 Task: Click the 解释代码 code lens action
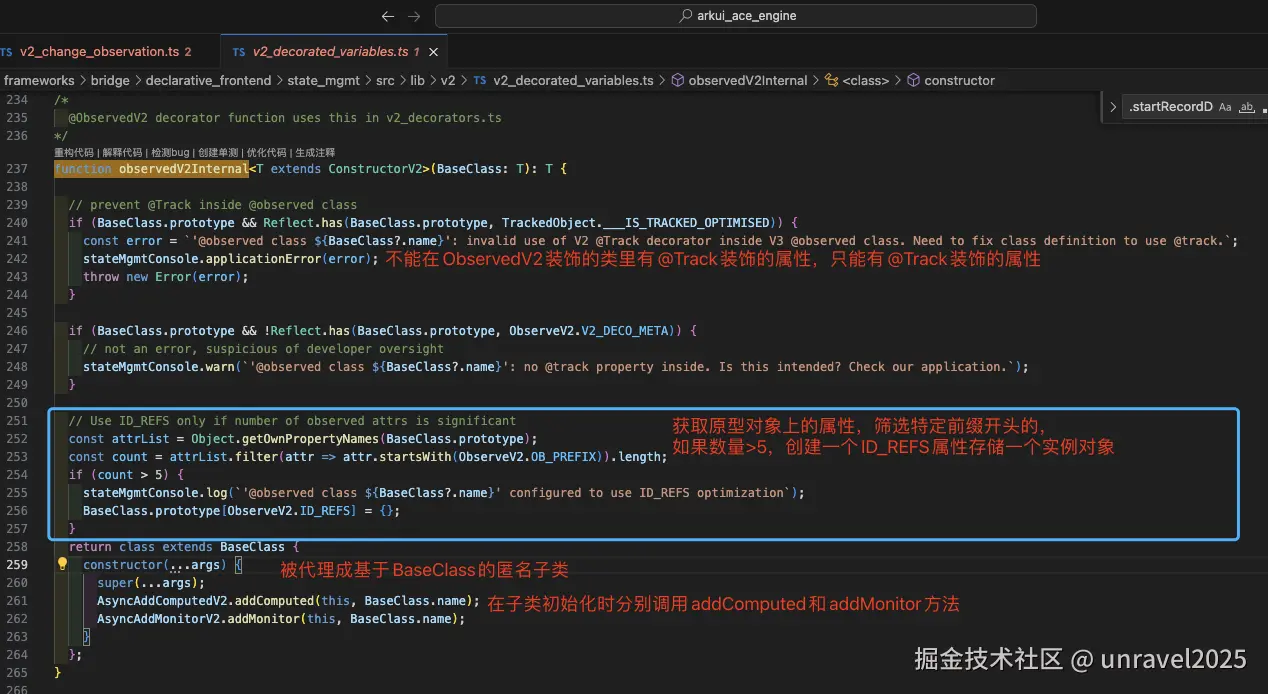tap(121, 153)
